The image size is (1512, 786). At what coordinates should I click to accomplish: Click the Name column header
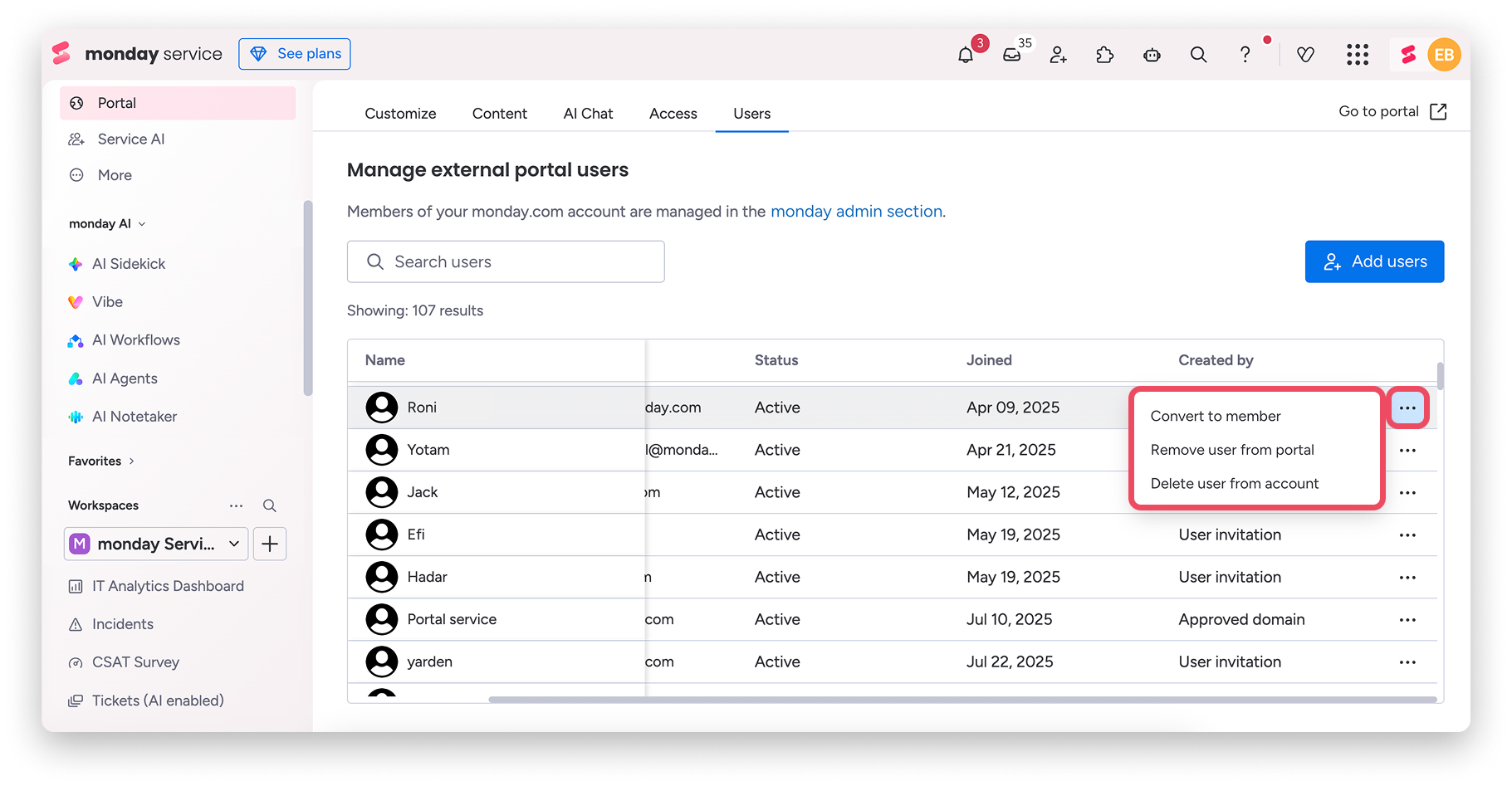[x=385, y=360]
